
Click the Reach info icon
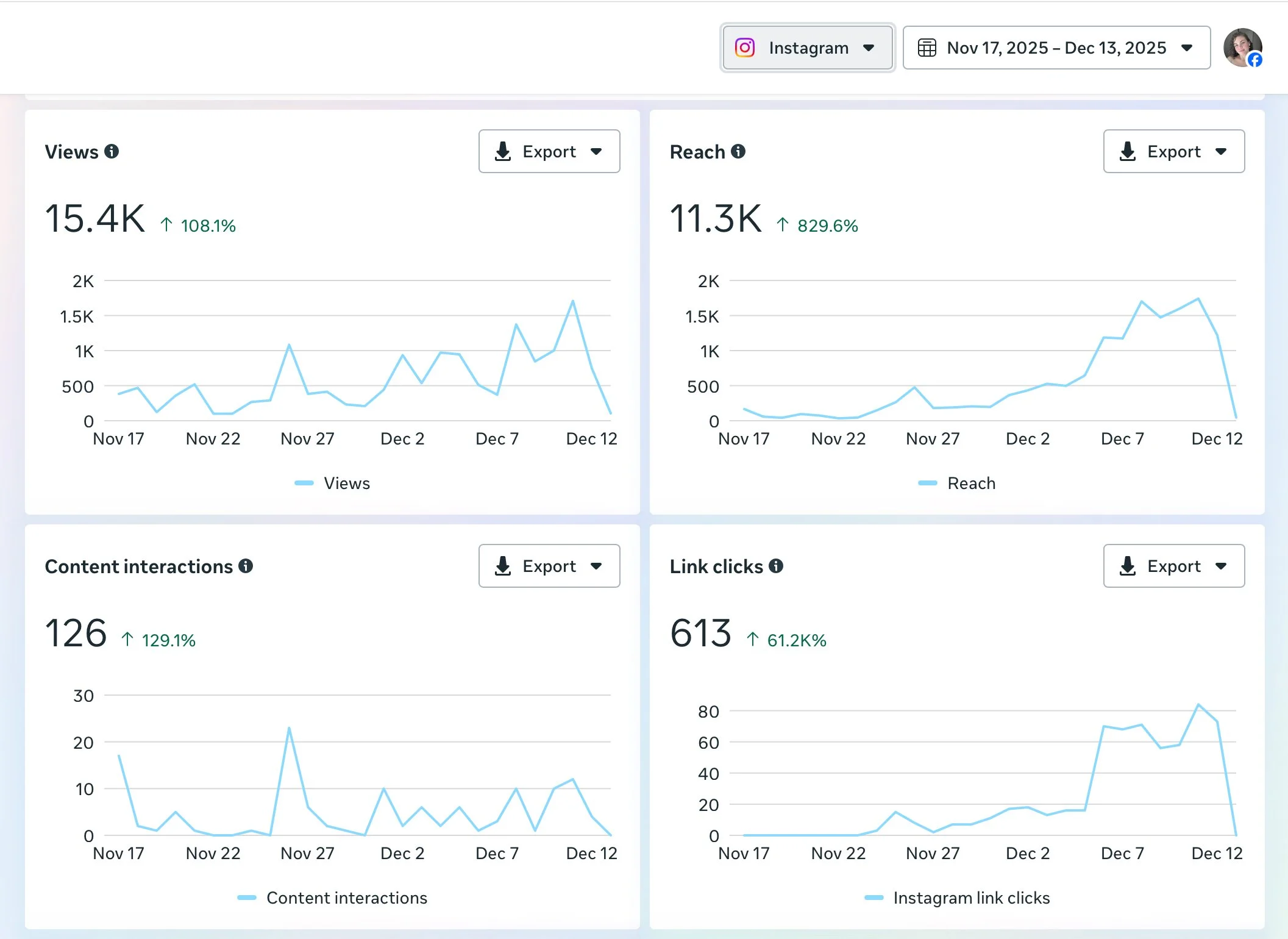(x=738, y=151)
